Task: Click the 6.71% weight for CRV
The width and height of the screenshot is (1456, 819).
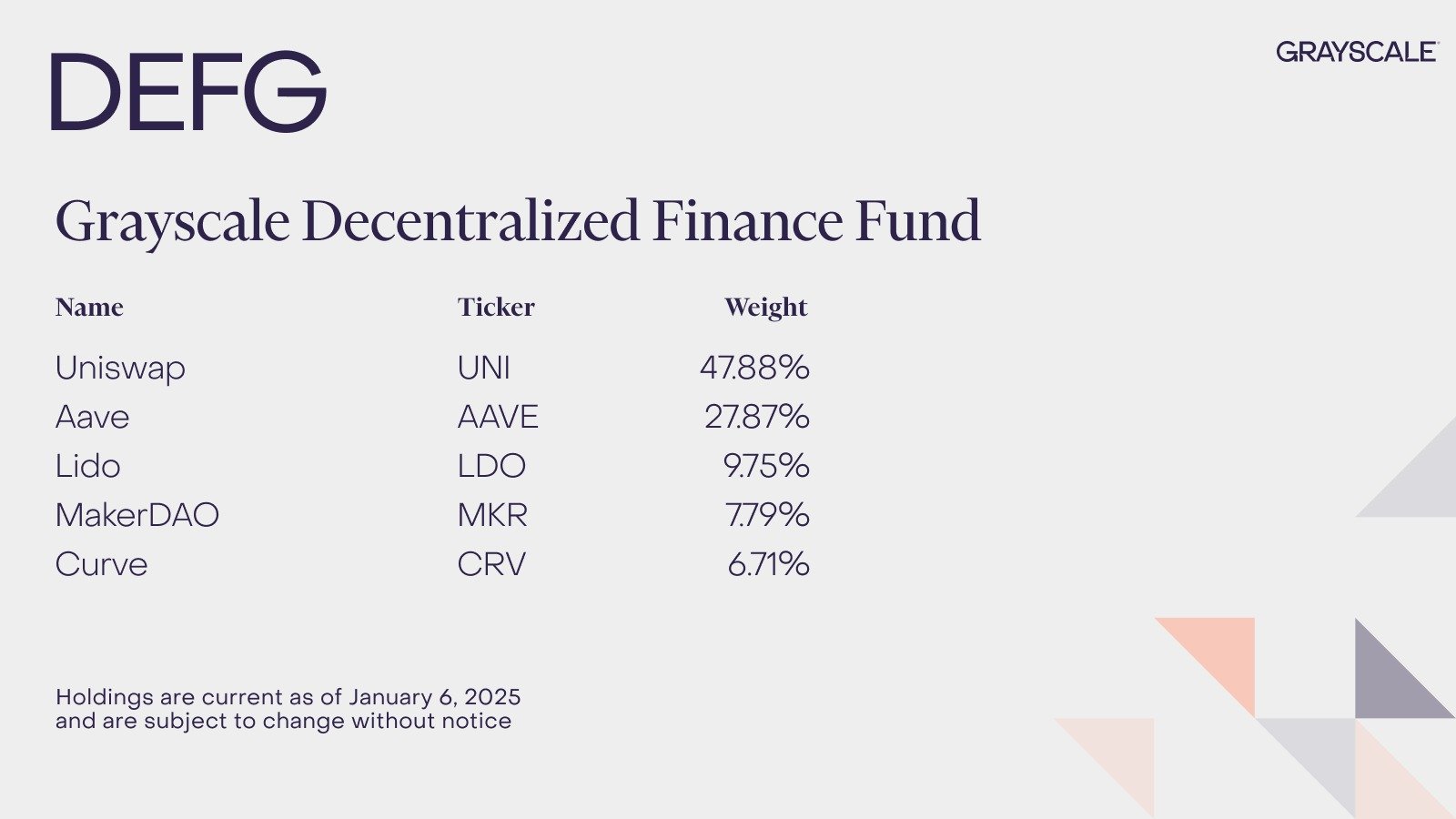Action: (x=768, y=564)
